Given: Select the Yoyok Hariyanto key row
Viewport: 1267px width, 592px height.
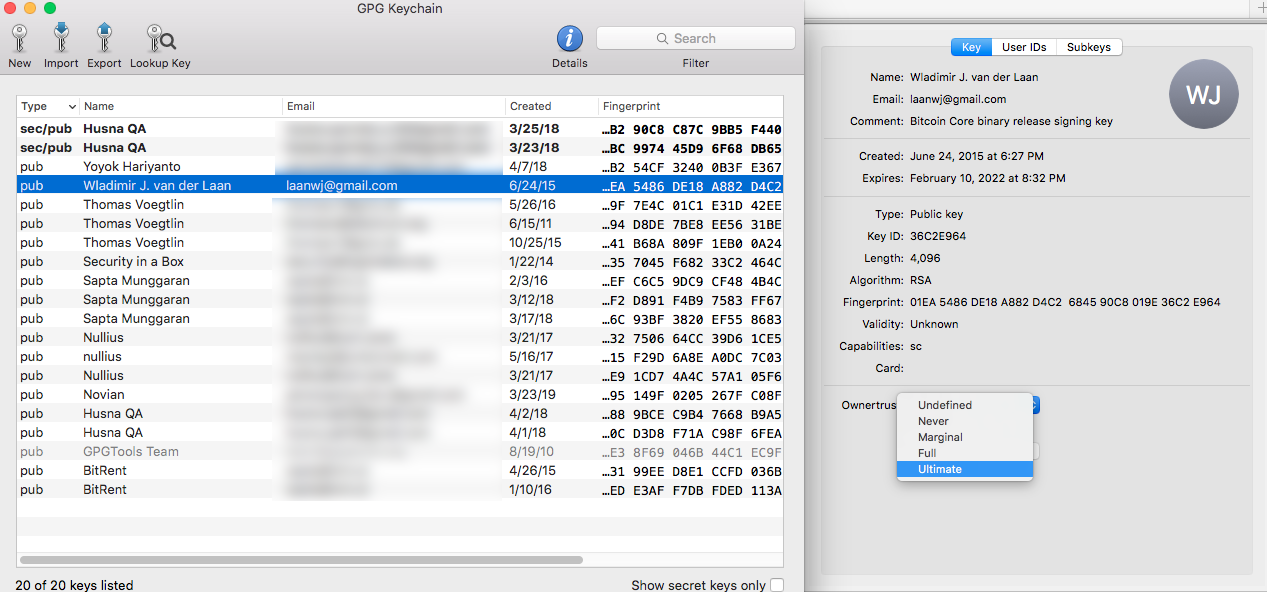Looking at the screenshot, I should point(400,167).
